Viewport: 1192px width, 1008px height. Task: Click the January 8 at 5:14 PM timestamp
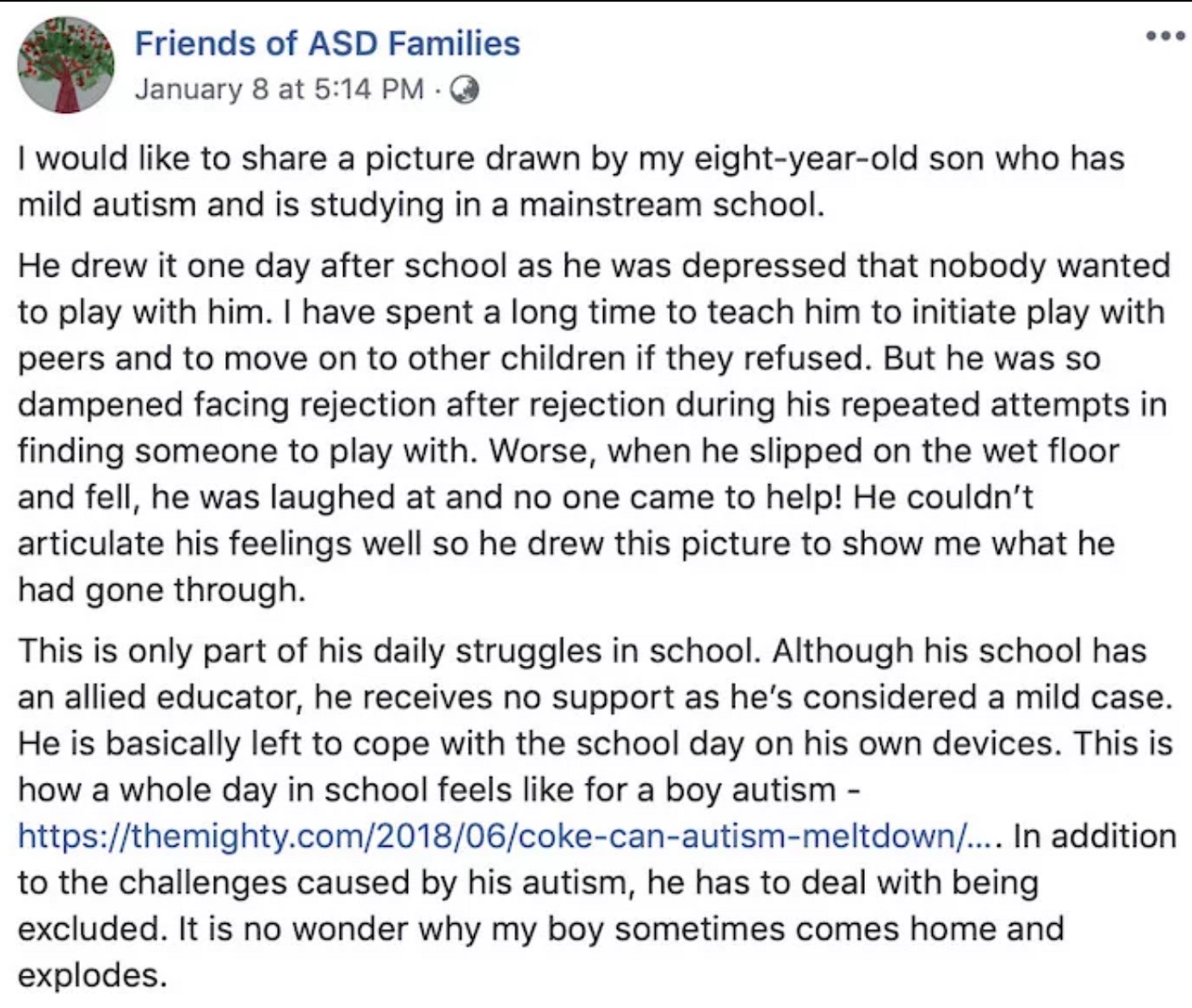pos(280,89)
